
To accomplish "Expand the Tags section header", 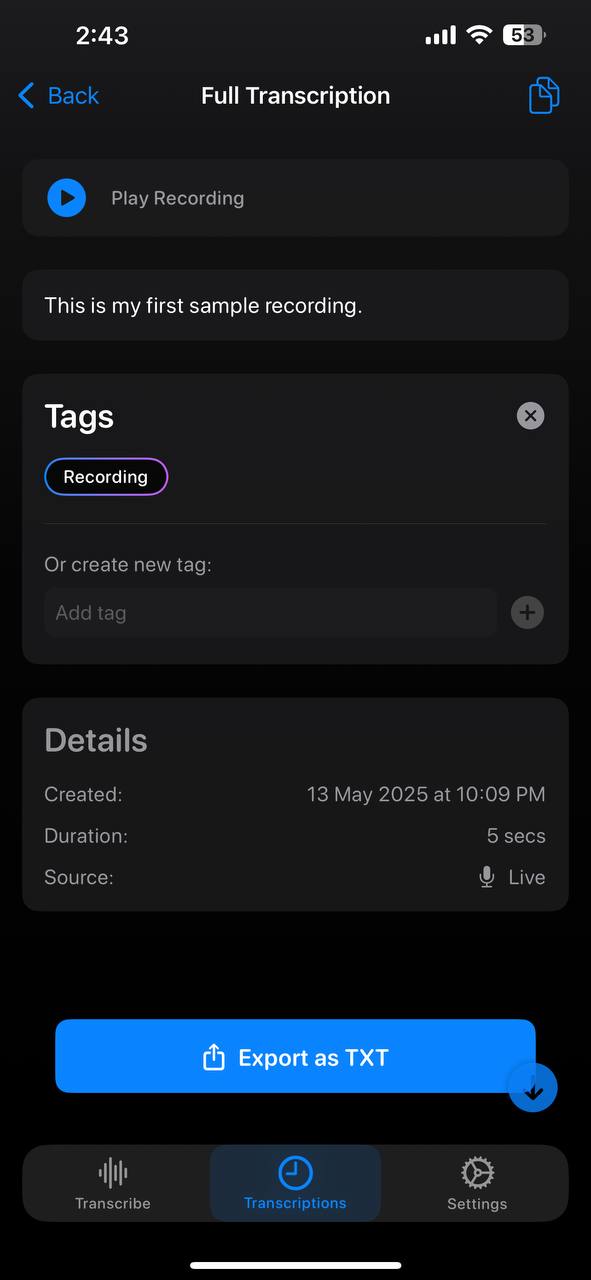I will pyautogui.click(x=78, y=416).
